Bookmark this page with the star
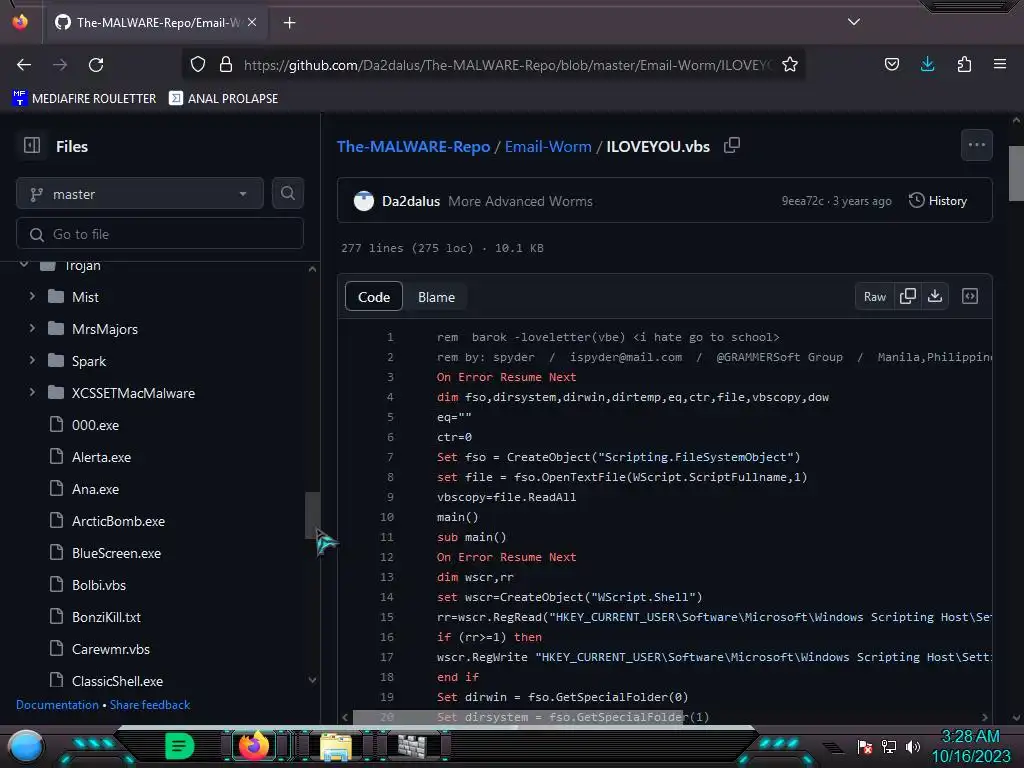 pos(790,65)
